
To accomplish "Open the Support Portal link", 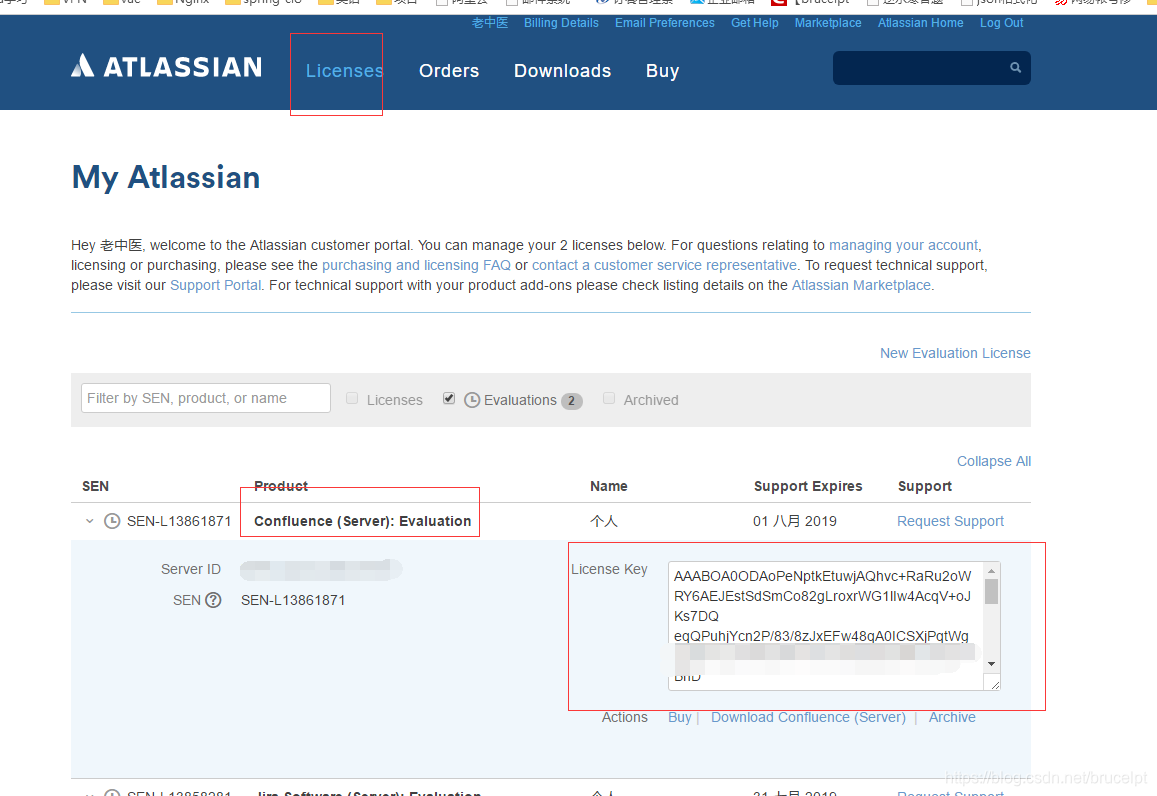I will [215, 285].
